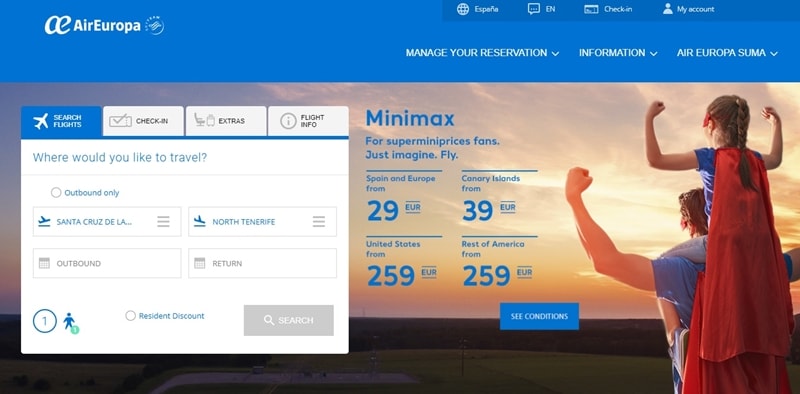Click the Return date field
This screenshot has width=800, height=394.
coord(262,263)
